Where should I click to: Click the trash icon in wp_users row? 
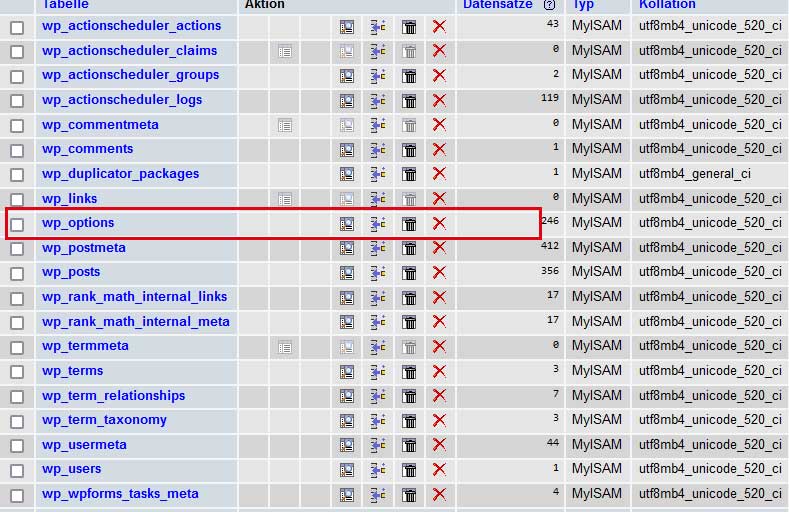pos(409,470)
